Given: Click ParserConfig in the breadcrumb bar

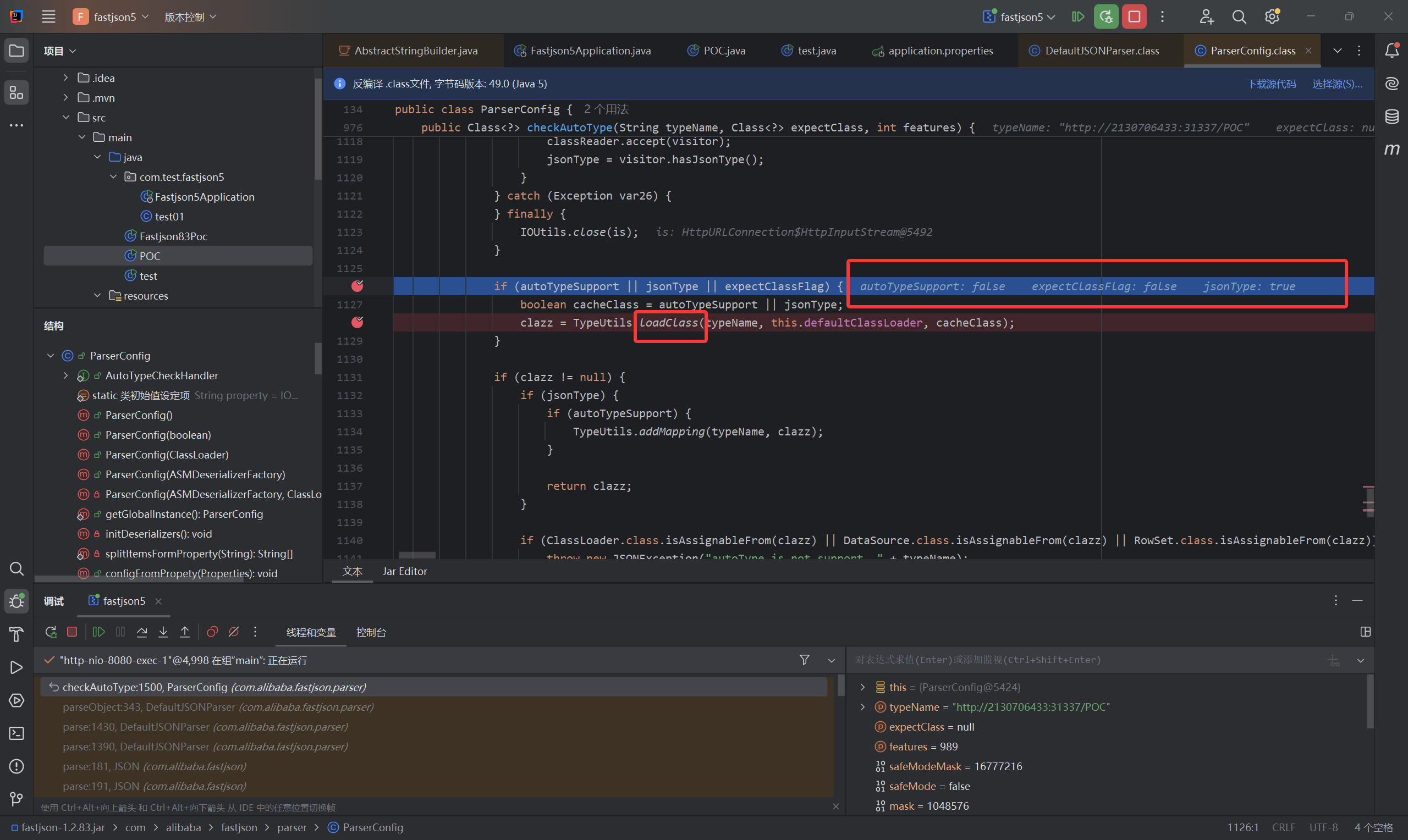Looking at the screenshot, I should (366, 827).
